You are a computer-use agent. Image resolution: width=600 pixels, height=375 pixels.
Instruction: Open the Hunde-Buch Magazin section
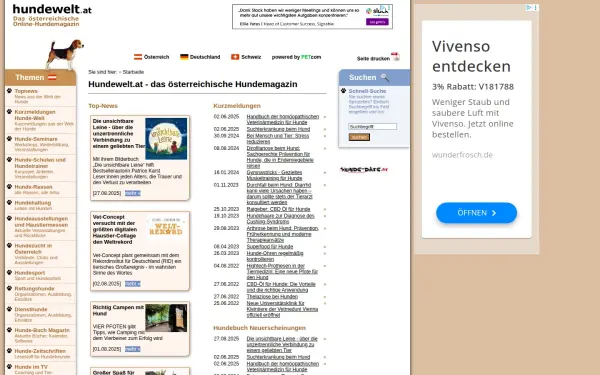pyautogui.click(x=42, y=330)
